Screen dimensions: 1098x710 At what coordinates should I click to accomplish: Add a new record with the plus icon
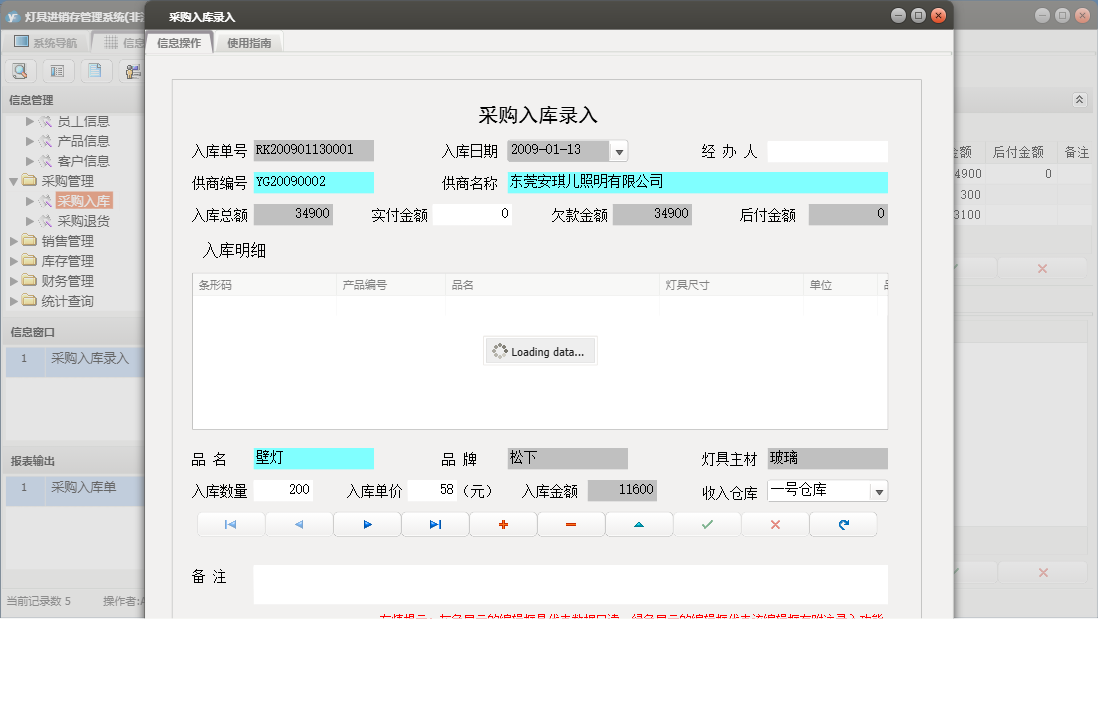click(x=503, y=523)
